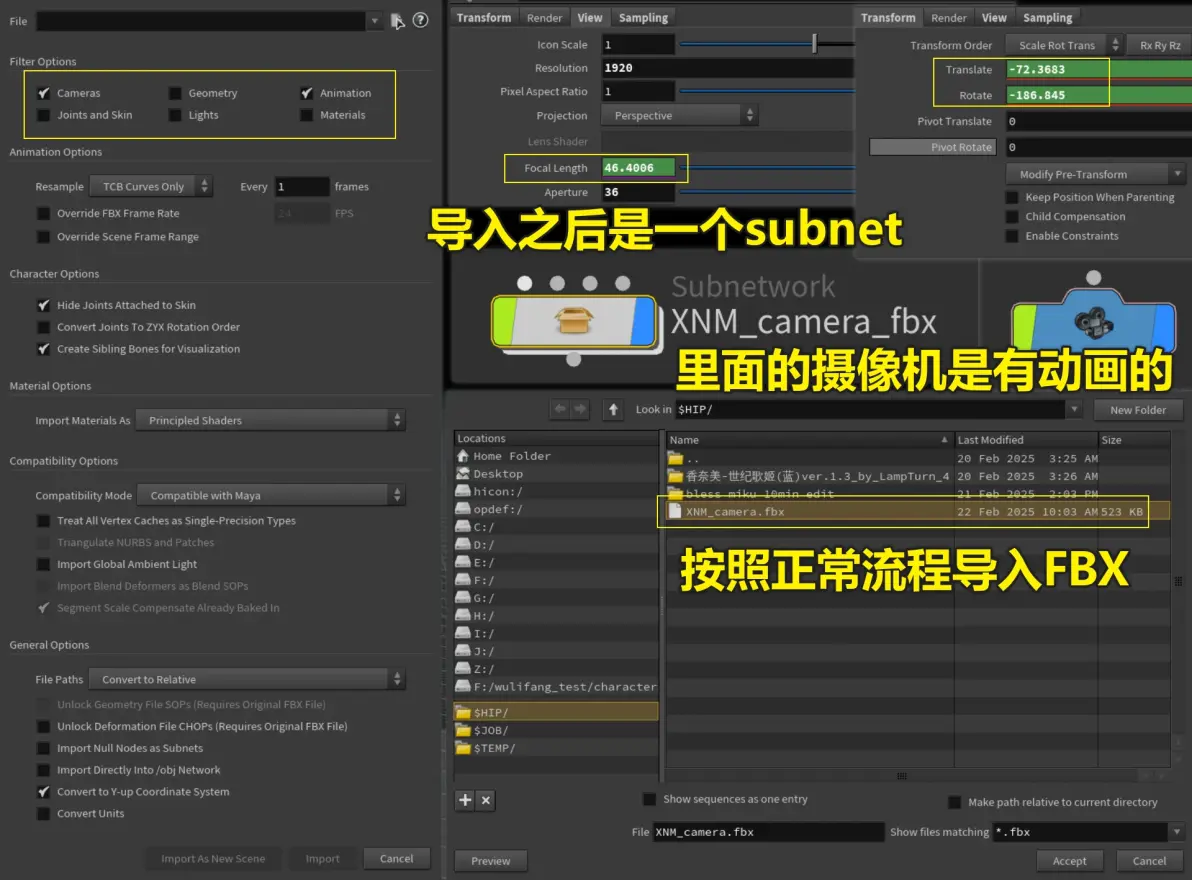Adjust the Icon Scale slider handle

(814, 44)
